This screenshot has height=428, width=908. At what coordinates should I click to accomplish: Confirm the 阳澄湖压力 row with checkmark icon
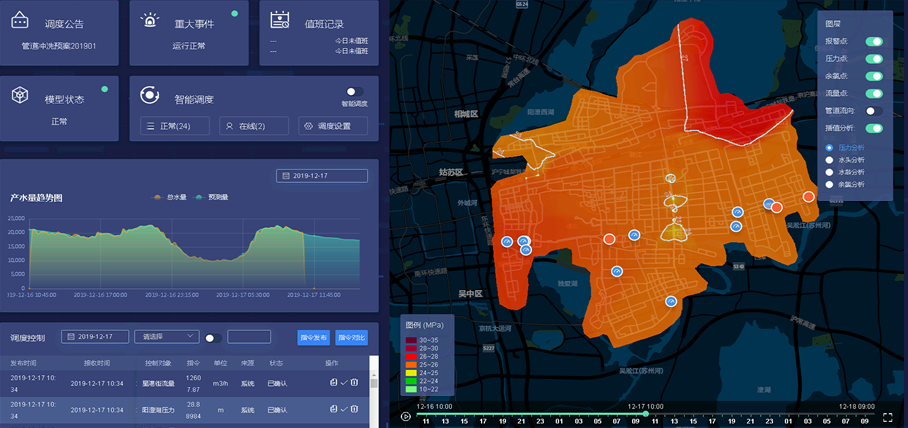(x=344, y=409)
